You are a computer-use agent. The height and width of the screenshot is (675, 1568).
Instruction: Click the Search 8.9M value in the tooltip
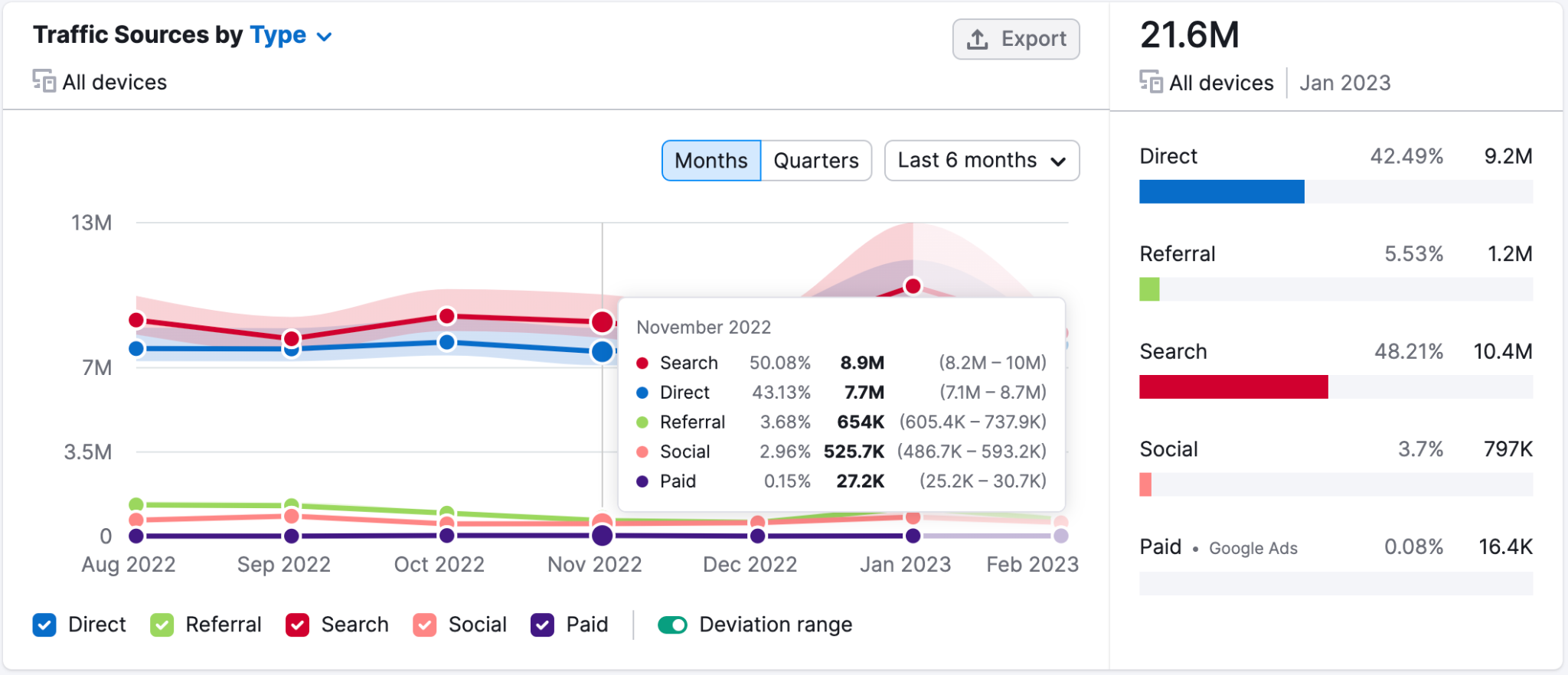pos(862,363)
